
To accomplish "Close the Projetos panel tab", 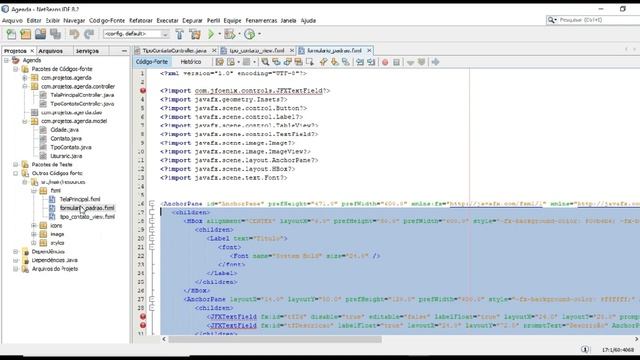I will click(32, 51).
